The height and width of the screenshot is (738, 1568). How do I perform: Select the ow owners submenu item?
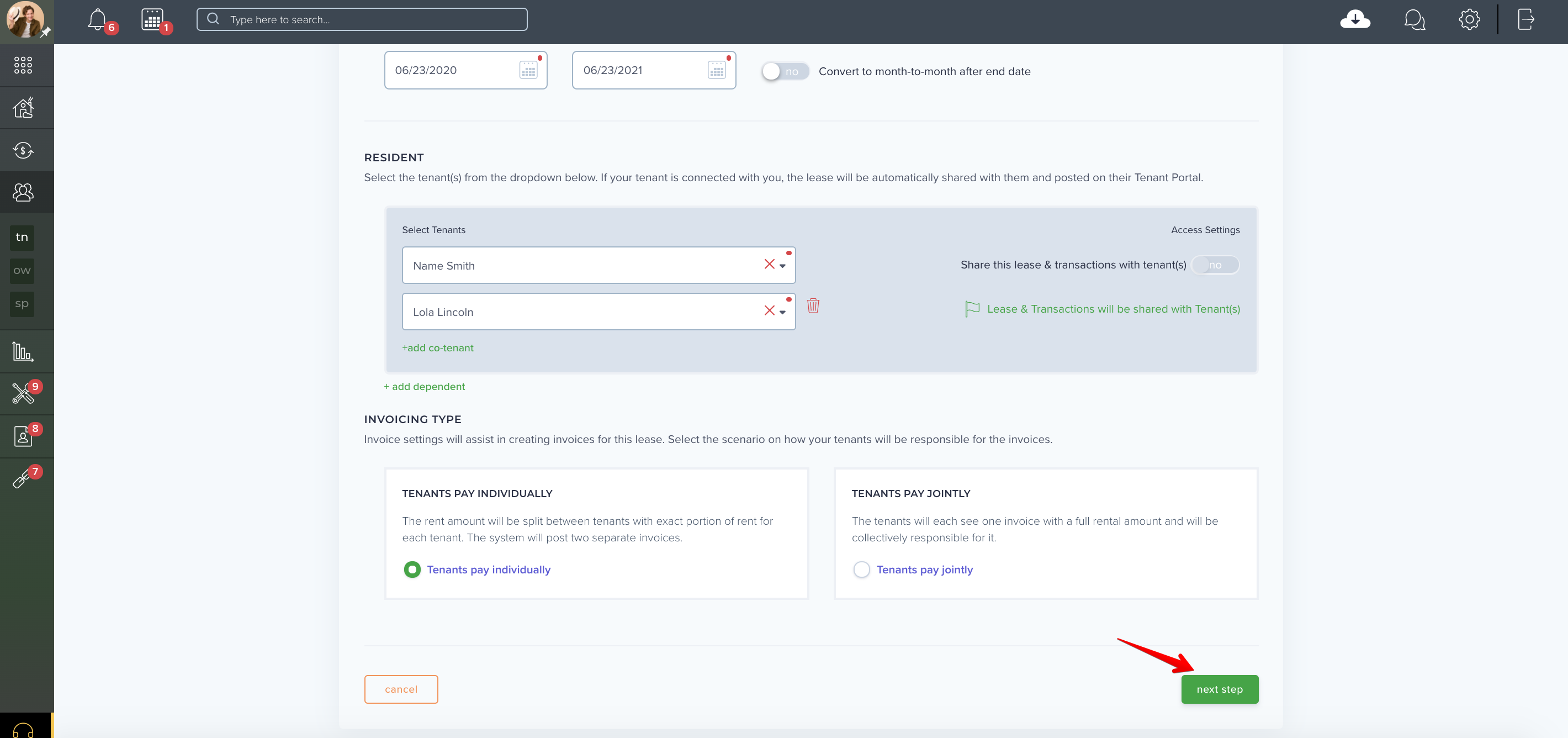tap(22, 271)
